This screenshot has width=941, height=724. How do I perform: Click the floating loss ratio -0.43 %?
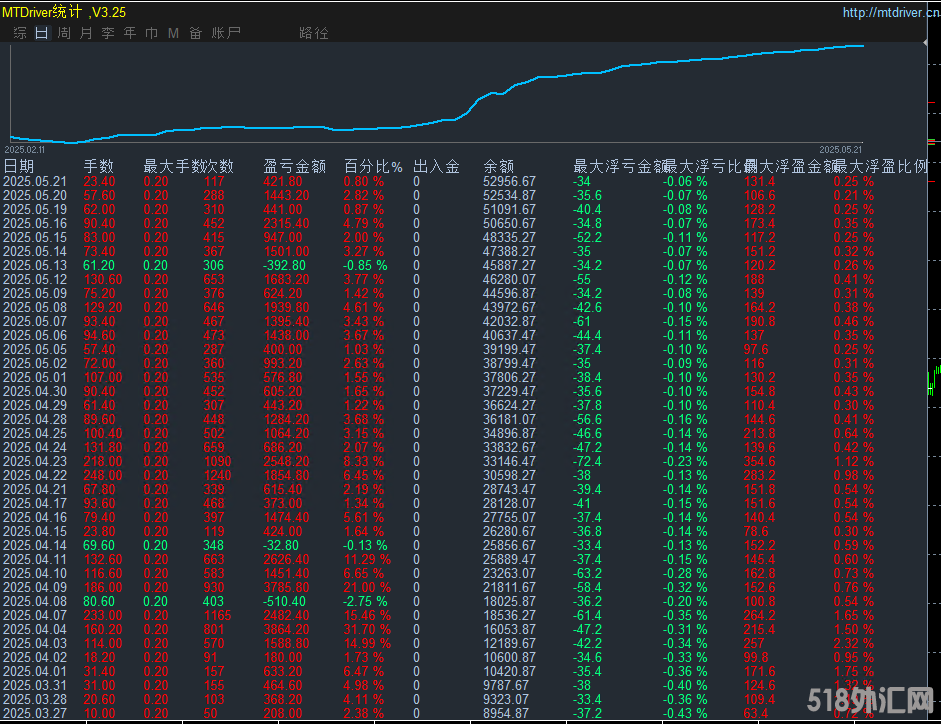685,714
